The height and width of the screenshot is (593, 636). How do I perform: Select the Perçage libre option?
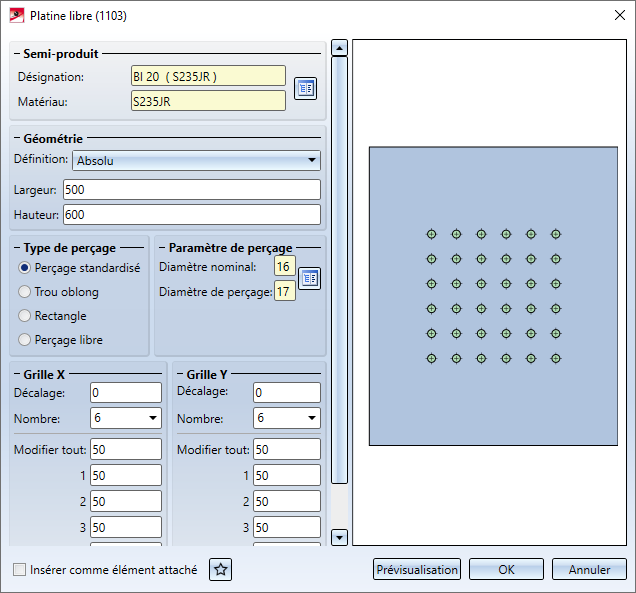tap(25, 340)
